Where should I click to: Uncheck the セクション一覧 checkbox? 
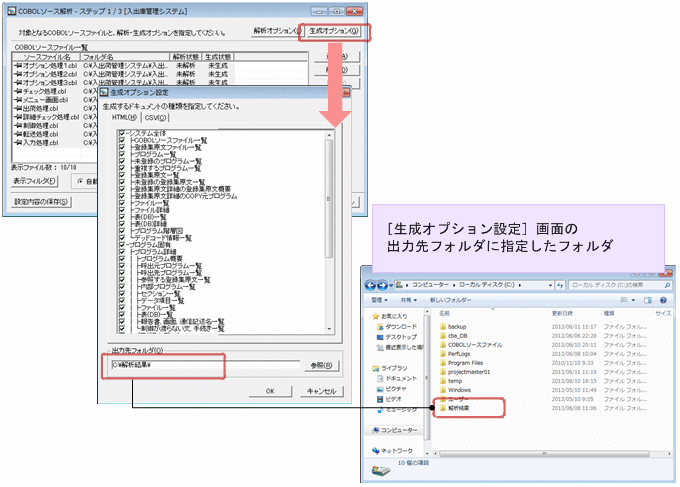(x=122, y=294)
